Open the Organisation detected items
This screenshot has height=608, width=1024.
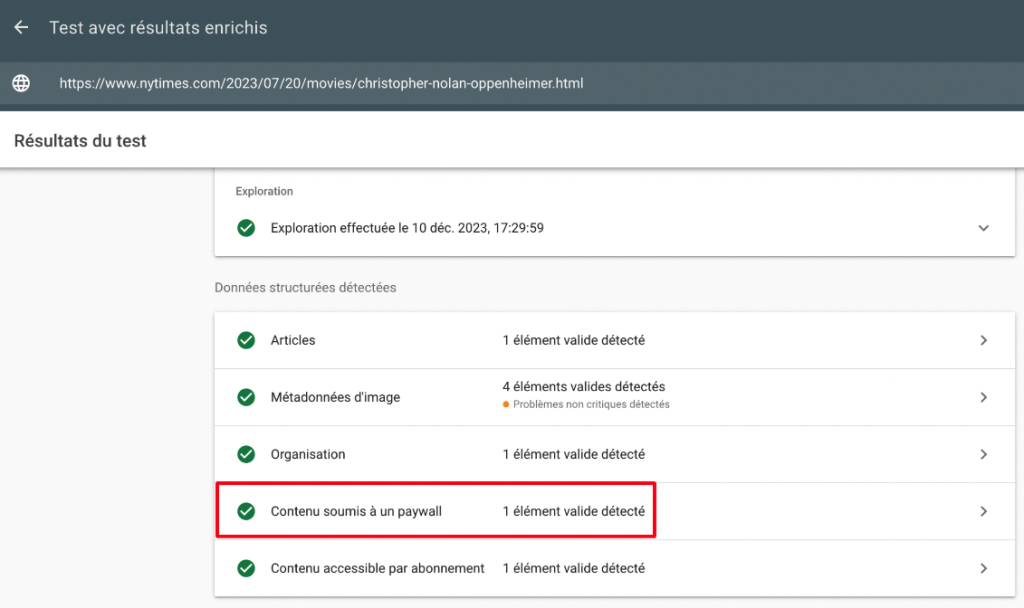(x=983, y=454)
